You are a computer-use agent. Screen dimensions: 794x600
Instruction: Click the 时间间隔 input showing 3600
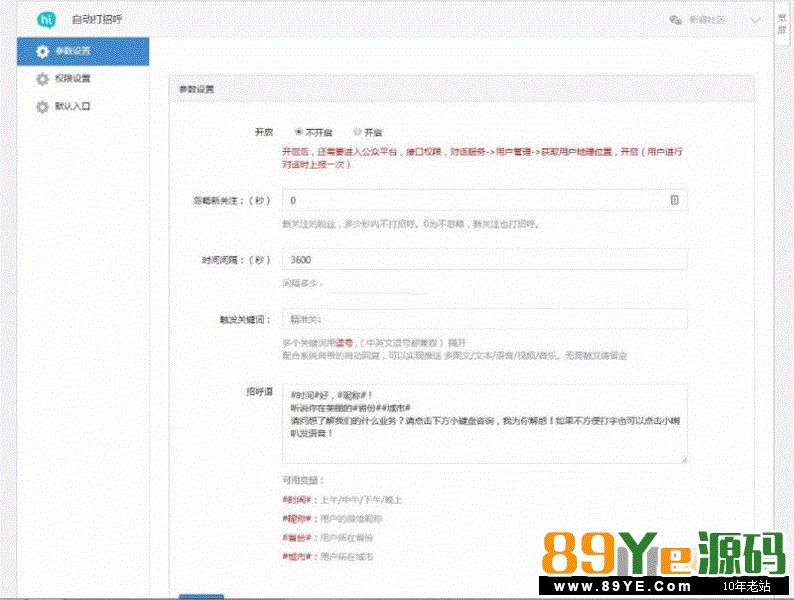485,260
